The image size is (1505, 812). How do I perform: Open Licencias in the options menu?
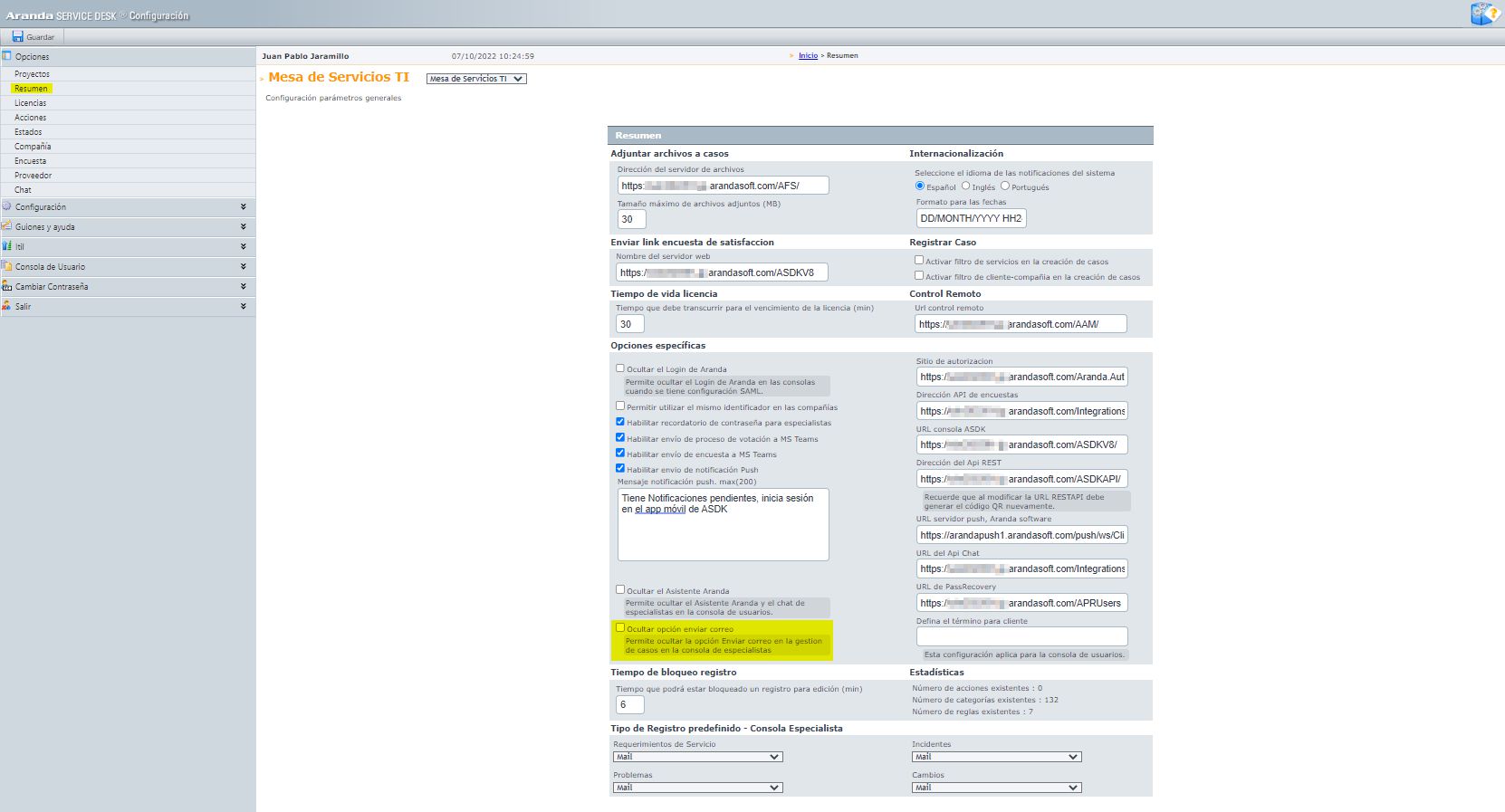point(30,103)
